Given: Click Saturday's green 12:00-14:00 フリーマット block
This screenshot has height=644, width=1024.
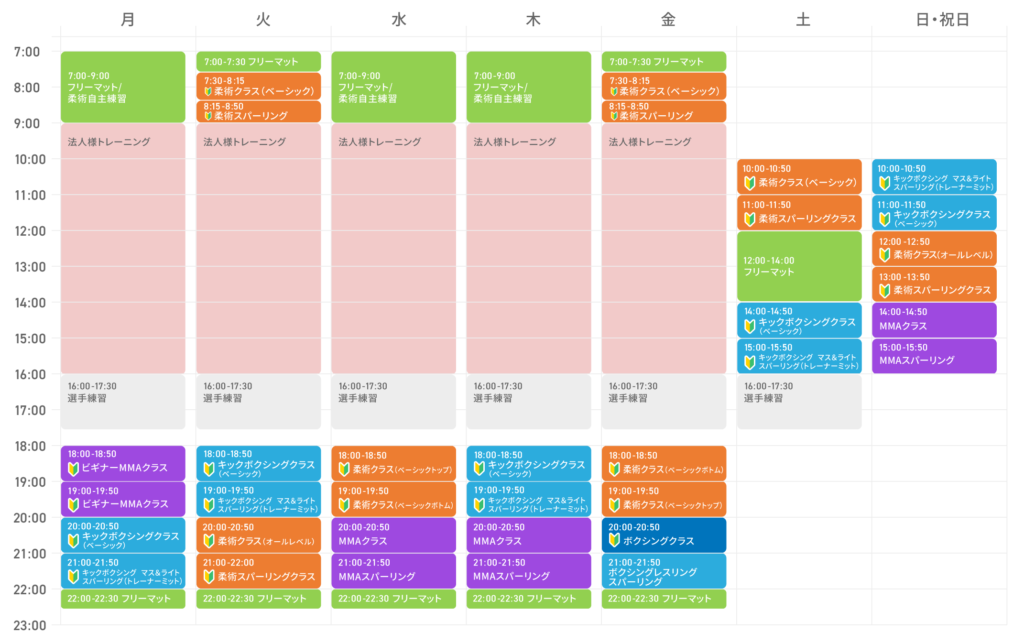Looking at the screenshot, I should 799,266.
